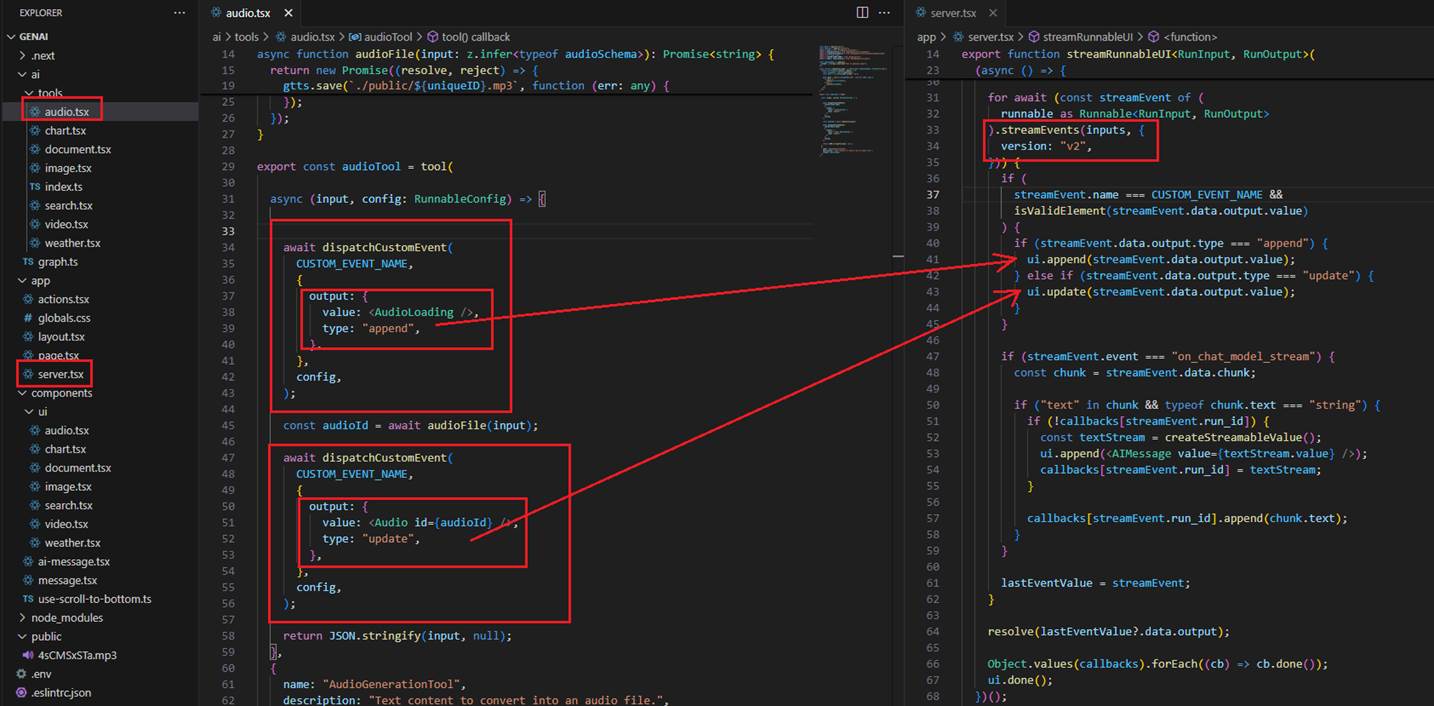Viewport: 1434px width, 706px height.
Task: Click React icon in server.tsx breadcrumb
Action: click(x=958, y=37)
